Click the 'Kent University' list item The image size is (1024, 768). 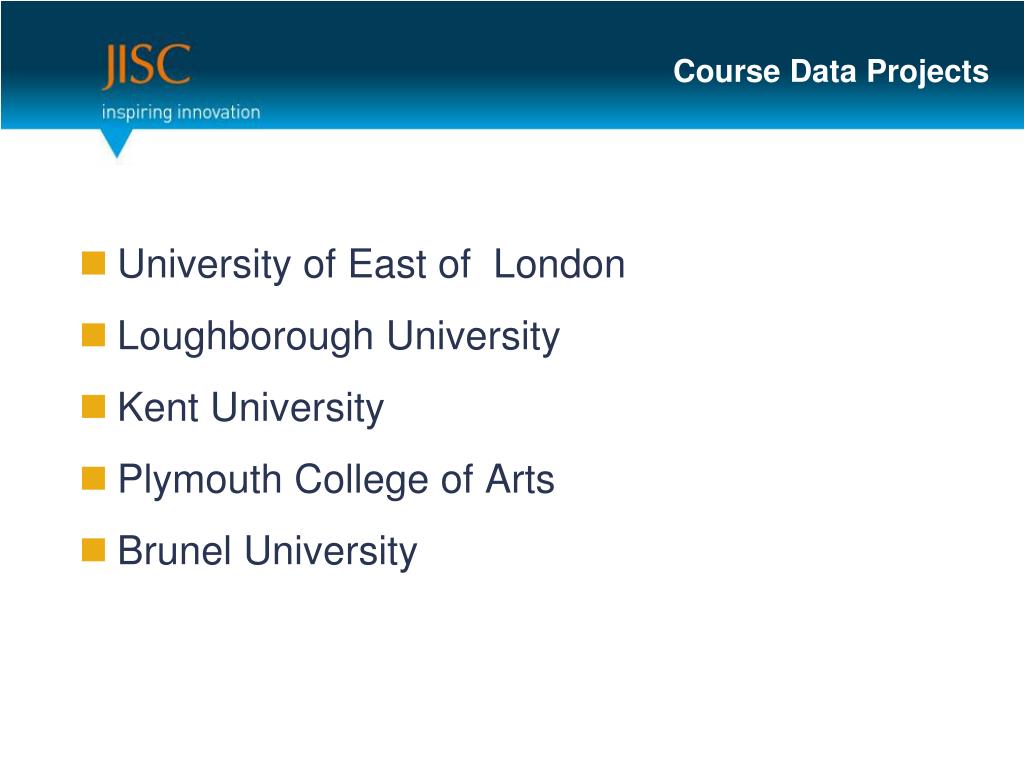[x=250, y=408]
